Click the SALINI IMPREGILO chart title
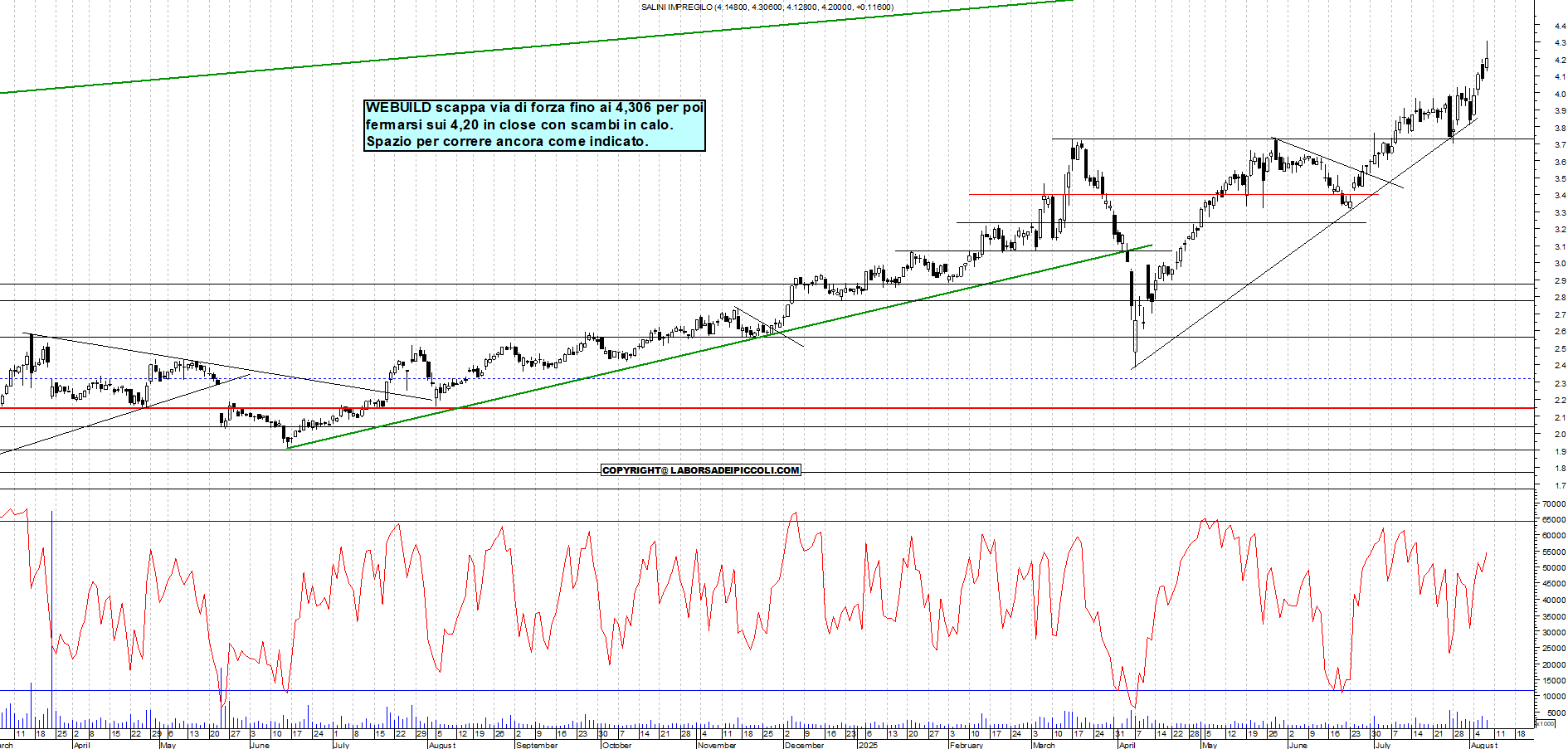1568x749 pixels. tap(767, 7)
